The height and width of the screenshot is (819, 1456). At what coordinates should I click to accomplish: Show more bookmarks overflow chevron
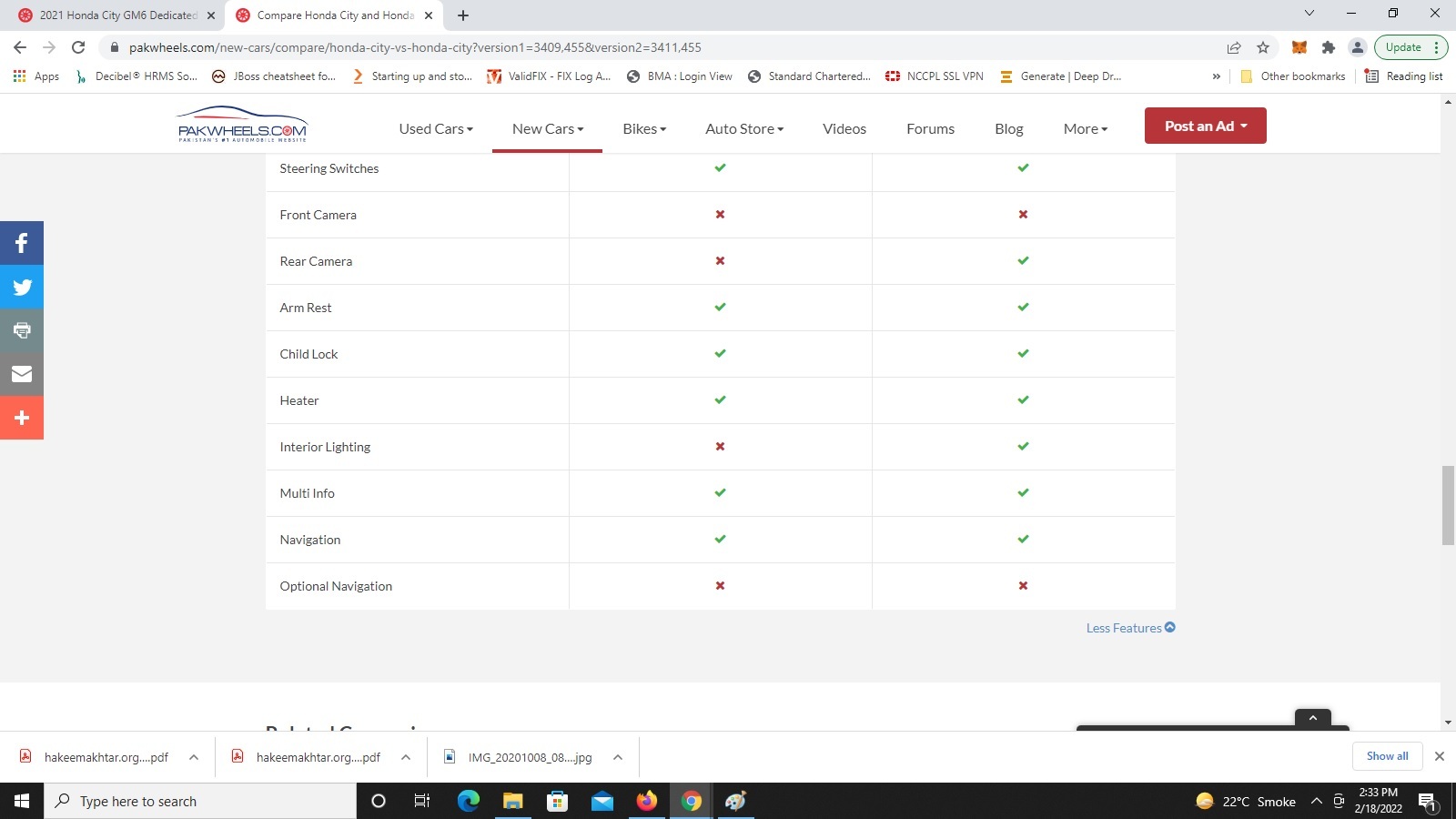click(1216, 76)
